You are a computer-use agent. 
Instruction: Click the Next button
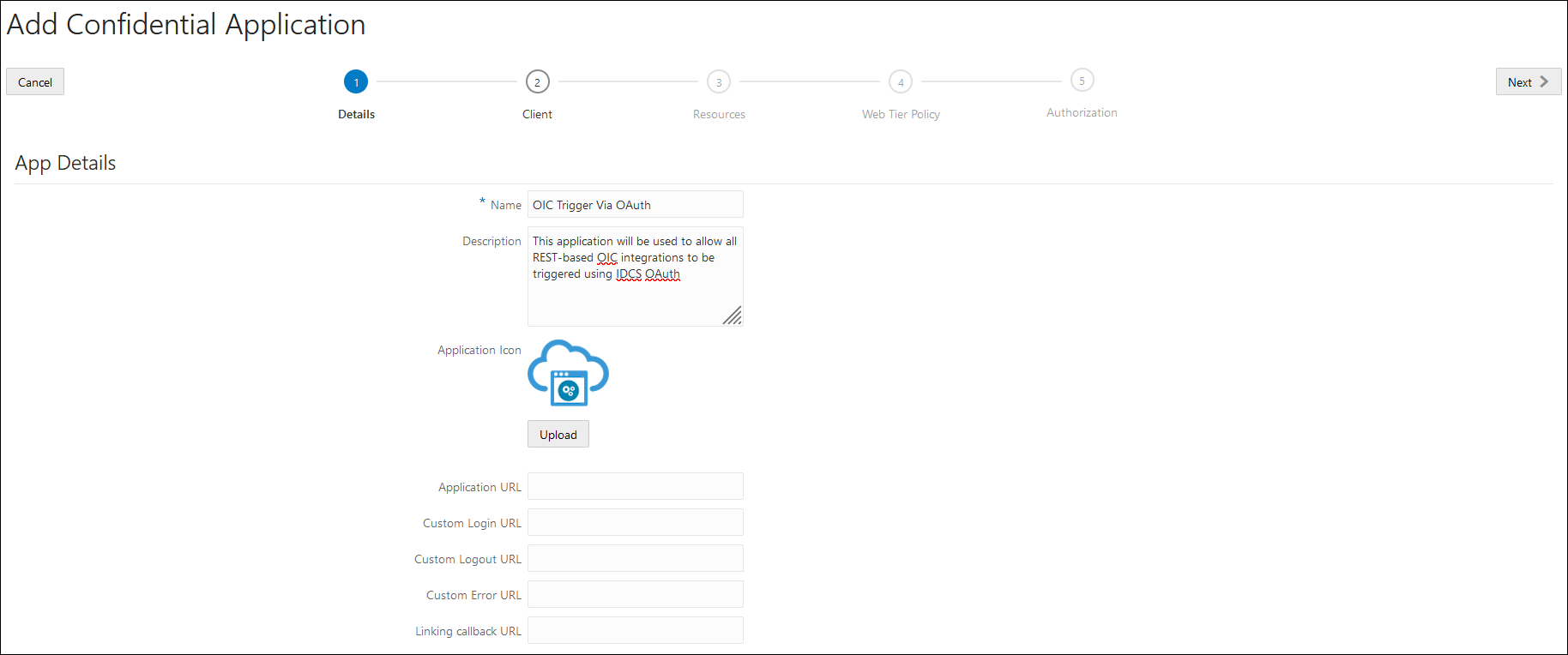[1529, 82]
